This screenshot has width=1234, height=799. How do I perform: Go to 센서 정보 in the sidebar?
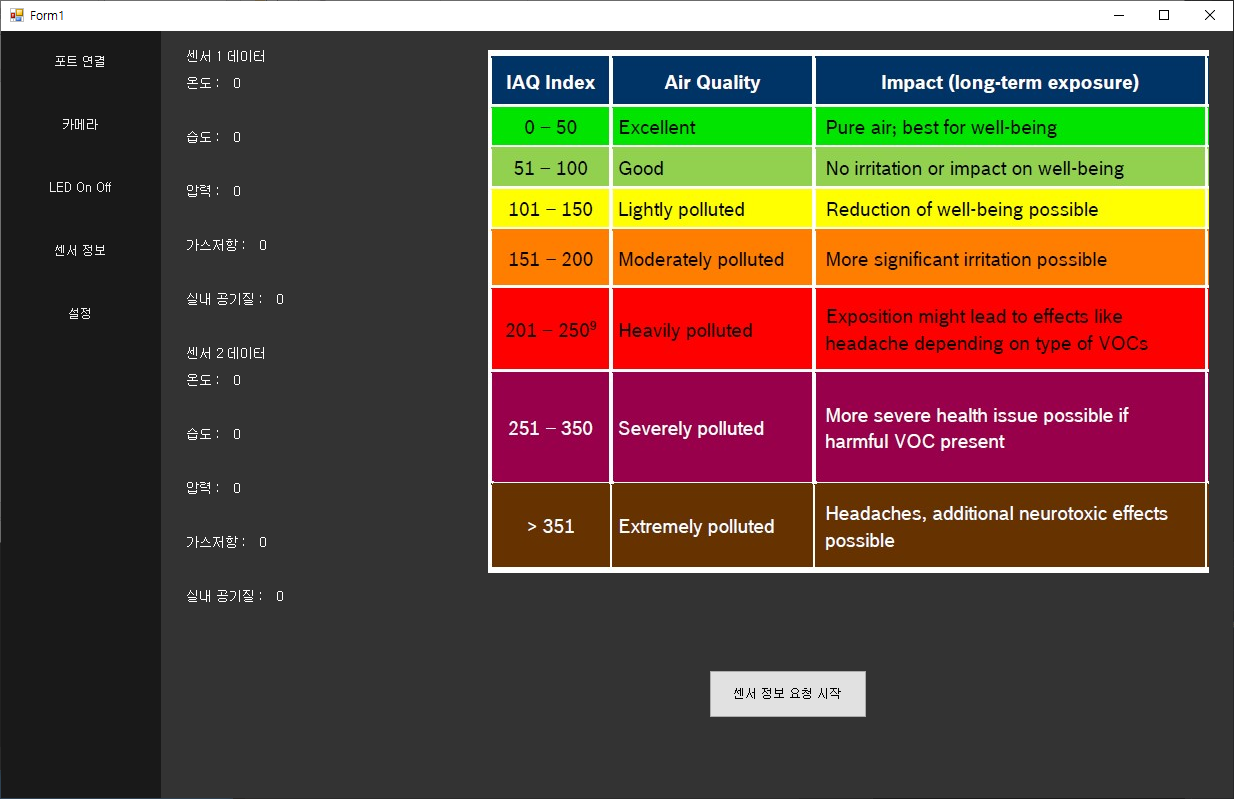click(x=80, y=251)
